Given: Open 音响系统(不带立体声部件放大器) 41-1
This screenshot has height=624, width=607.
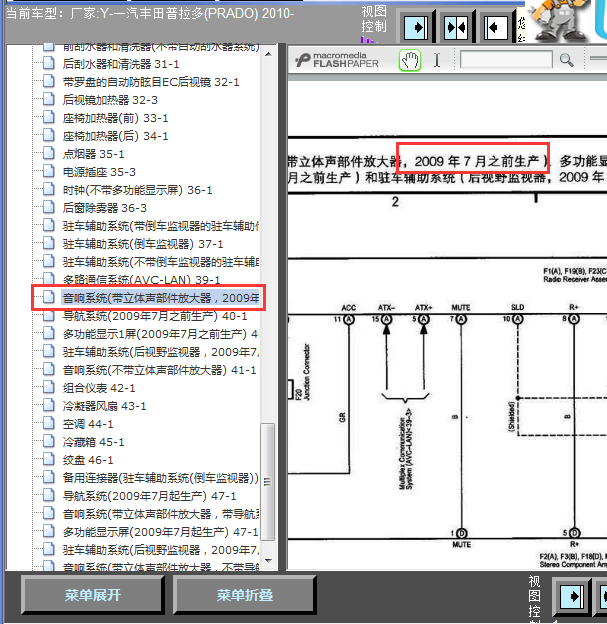Looking at the screenshot, I should [159, 370].
